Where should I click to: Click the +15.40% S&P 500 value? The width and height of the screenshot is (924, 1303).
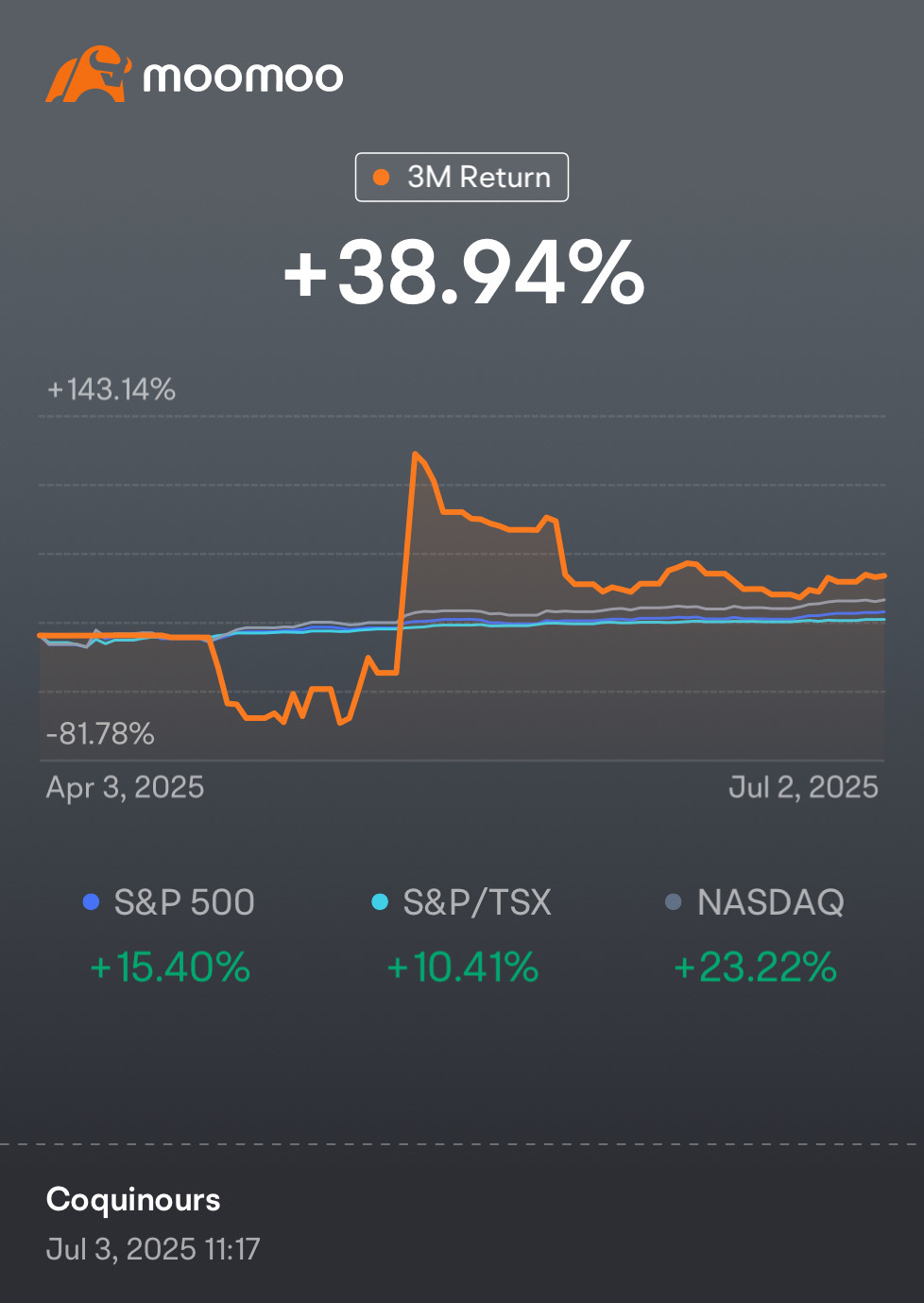[170, 968]
